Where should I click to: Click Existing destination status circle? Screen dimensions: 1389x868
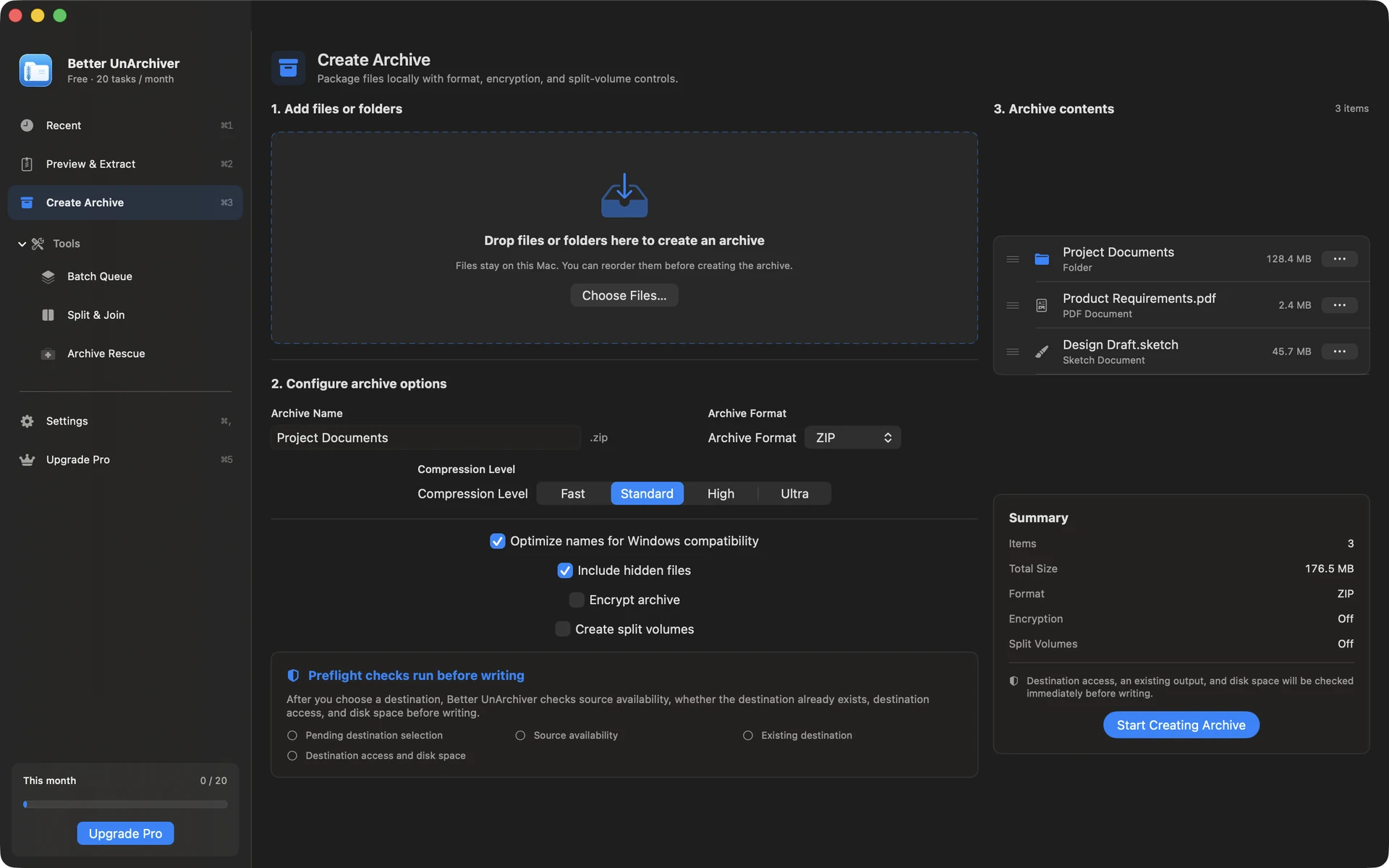pyautogui.click(x=748, y=736)
